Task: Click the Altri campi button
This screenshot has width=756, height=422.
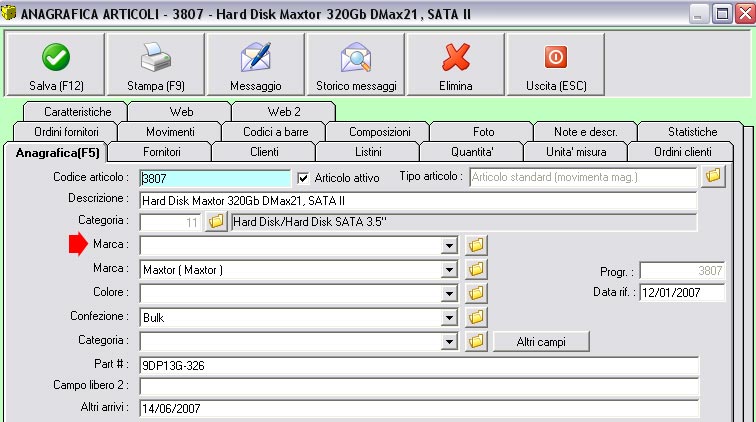Action: coord(540,341)
